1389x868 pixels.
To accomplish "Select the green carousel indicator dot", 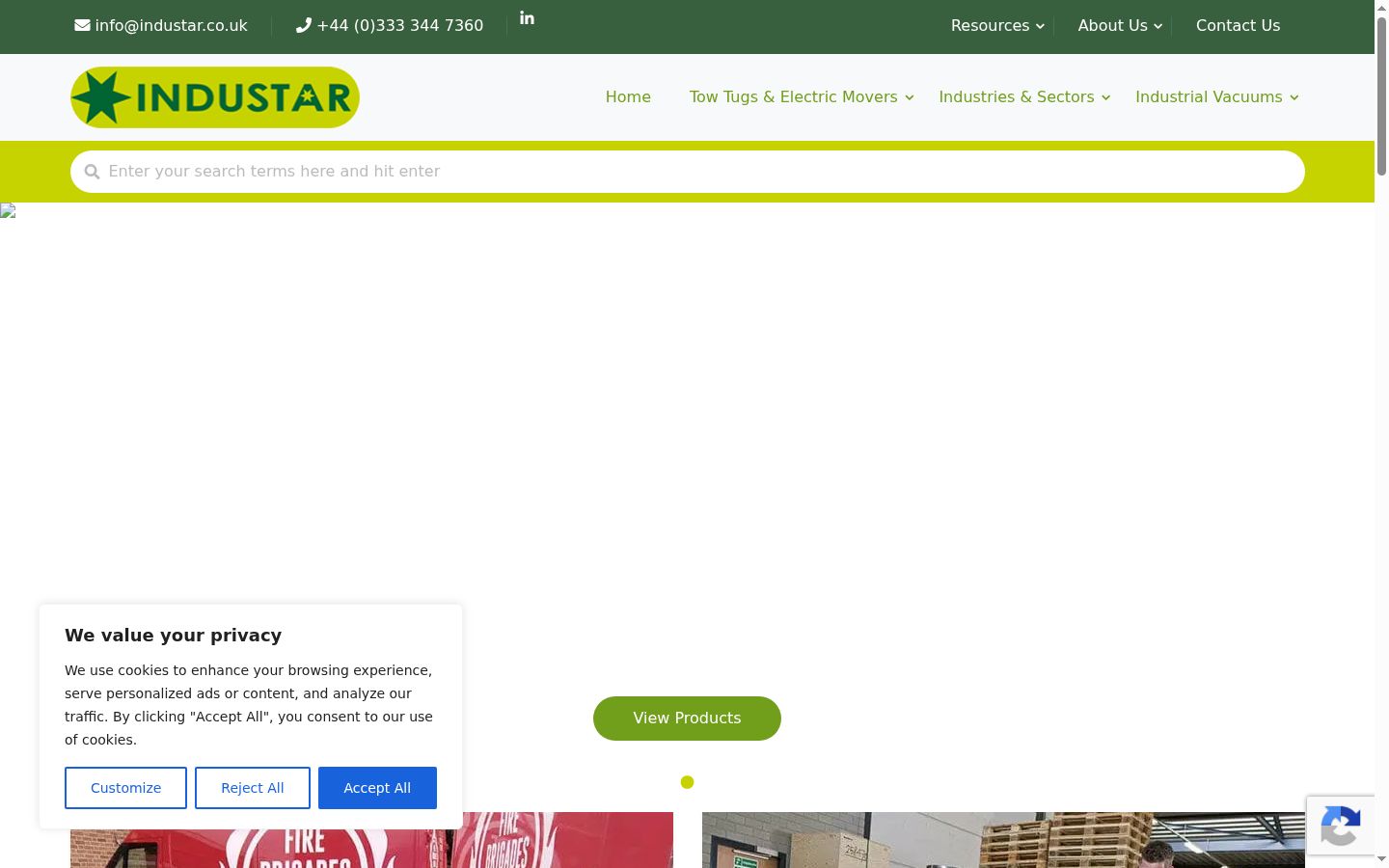I will 687,782.
